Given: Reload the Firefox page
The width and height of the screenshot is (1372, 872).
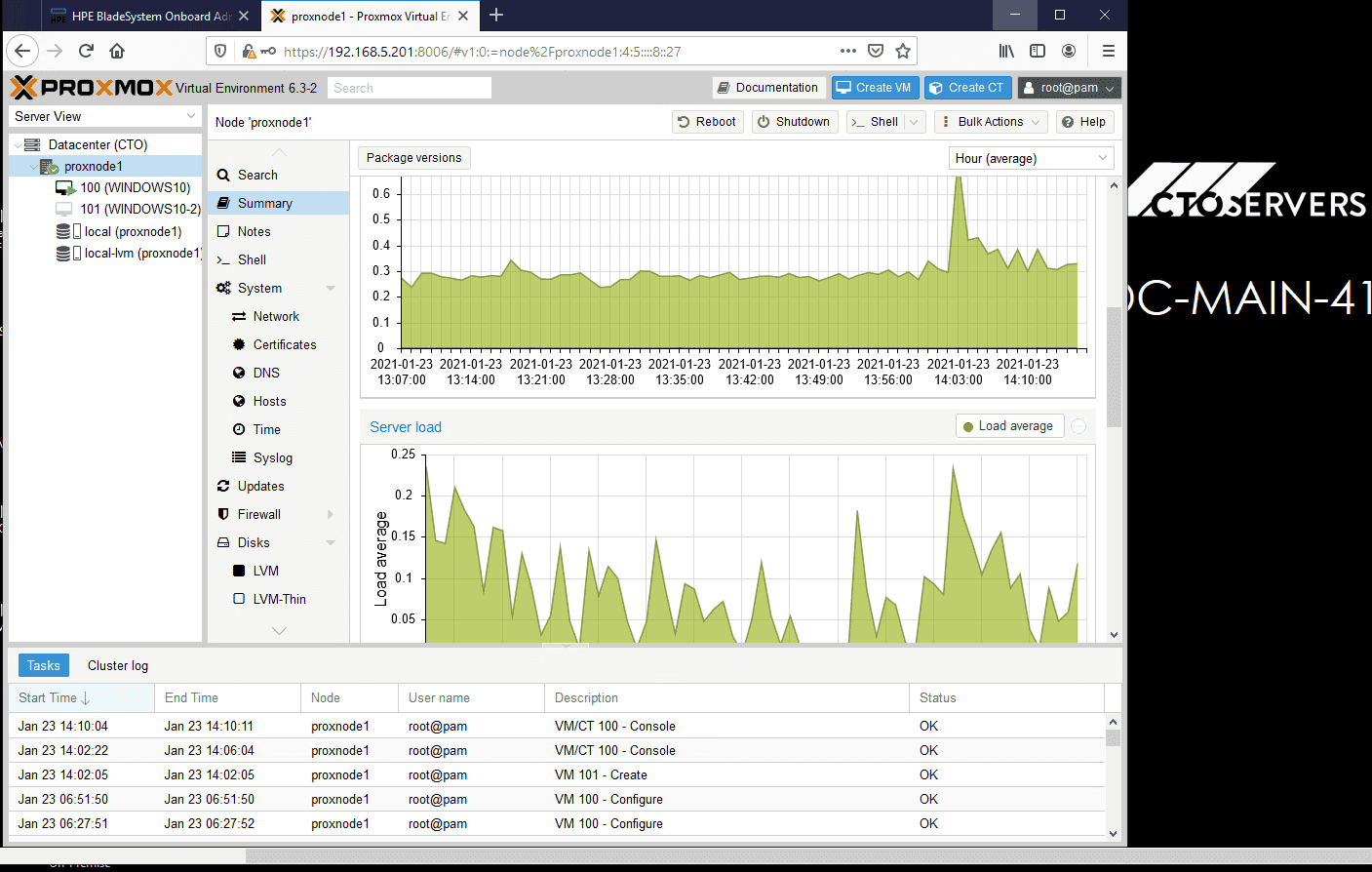Looking at the screenshot, I should [x=86, y=51].
